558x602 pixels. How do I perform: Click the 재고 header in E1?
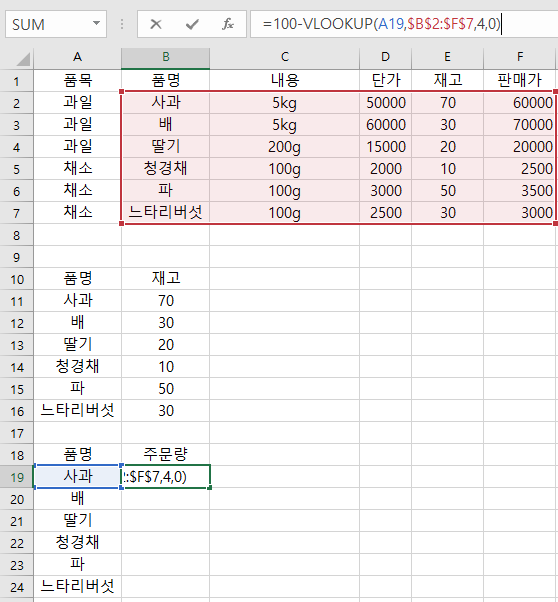pyautogui.click(x=447, y=81)
